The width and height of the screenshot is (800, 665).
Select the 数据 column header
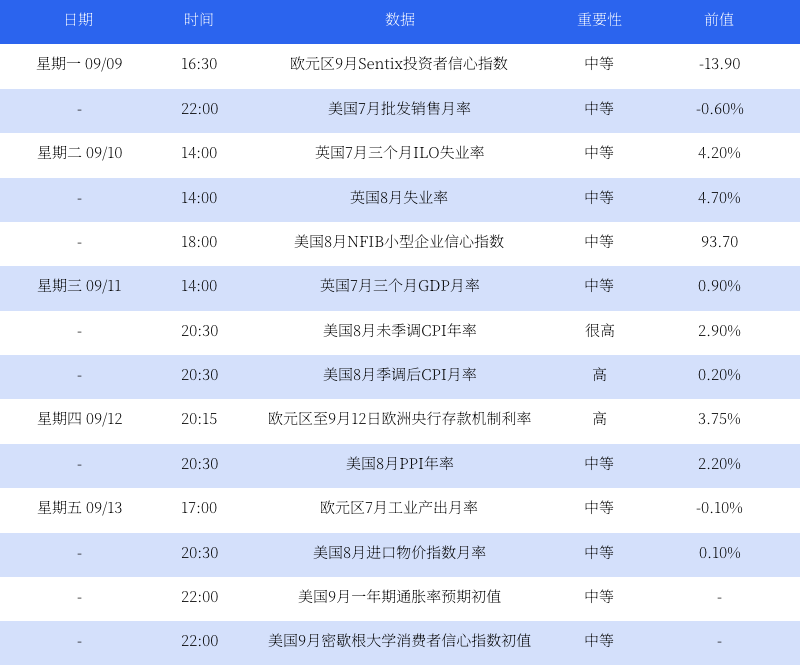click(399, 20)
